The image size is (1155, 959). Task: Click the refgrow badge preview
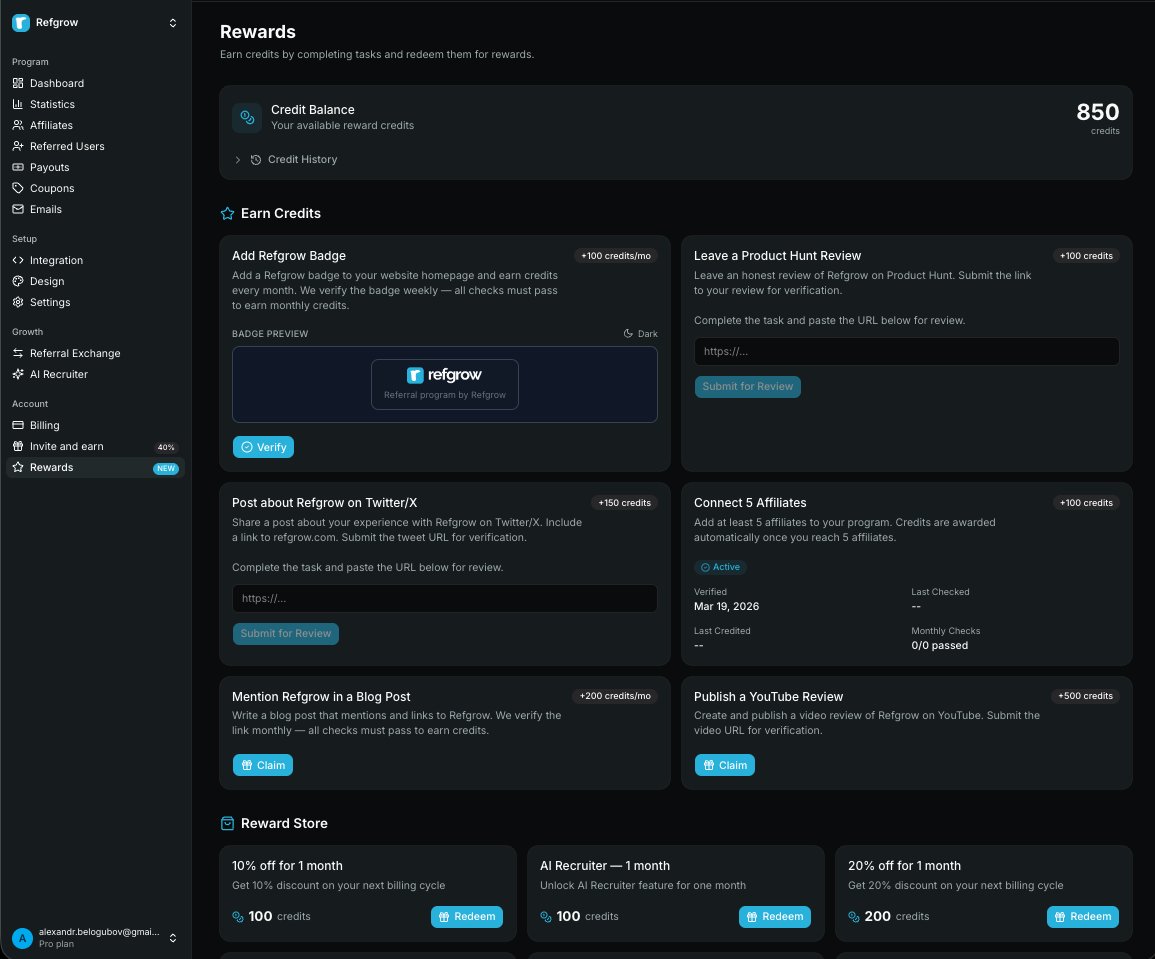(445, 384)
